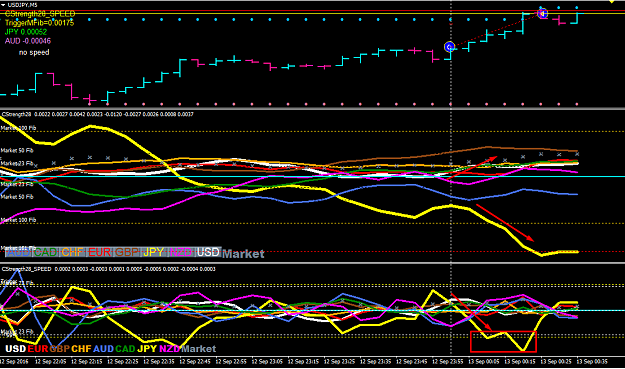Image resolution: width=625 pixels, height=369 pixels.
Task: Click the upper Market 50 Fib level label
Action: click(17, 151)
